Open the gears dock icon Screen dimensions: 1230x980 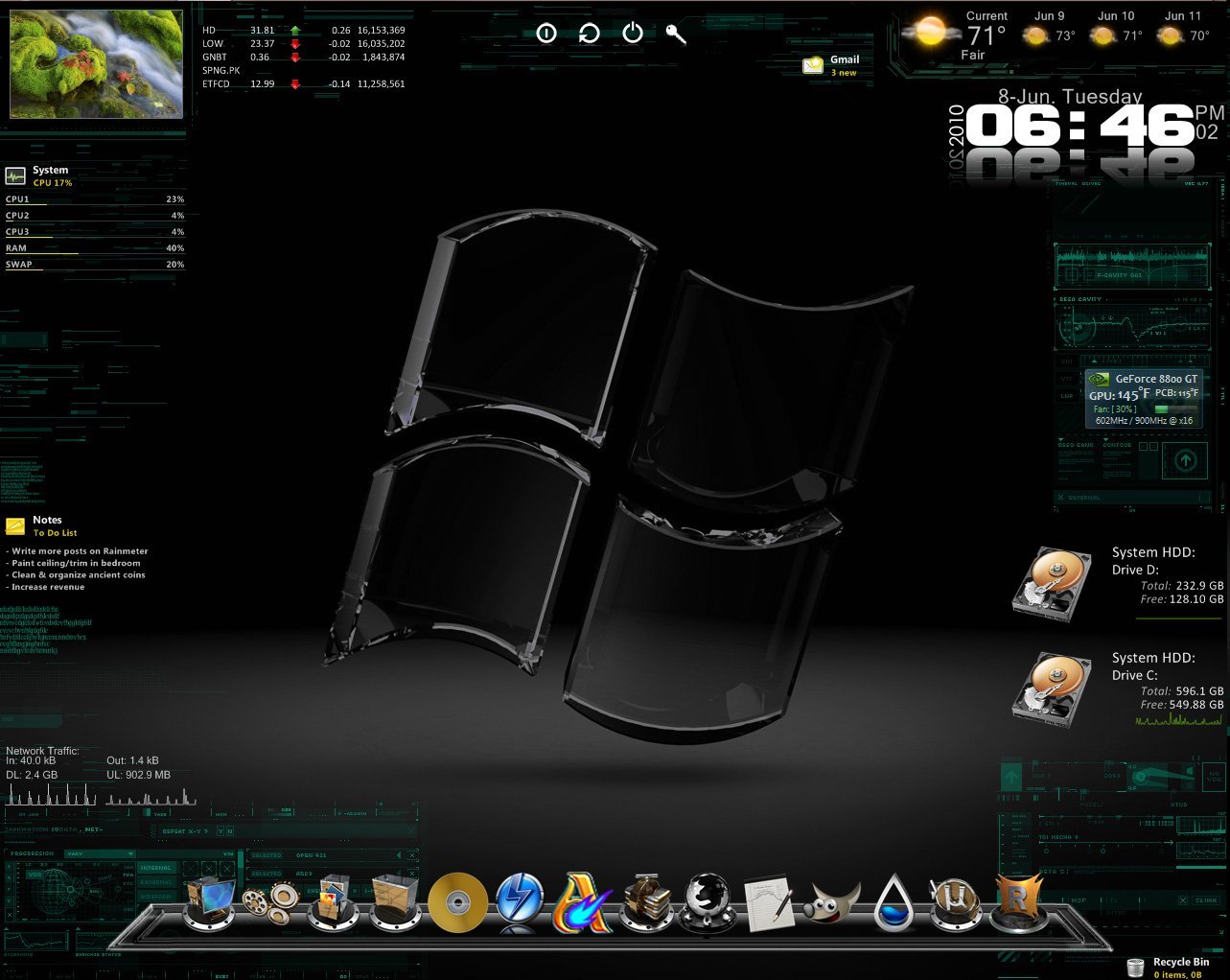pyautogui.click(x=269, y=904)
